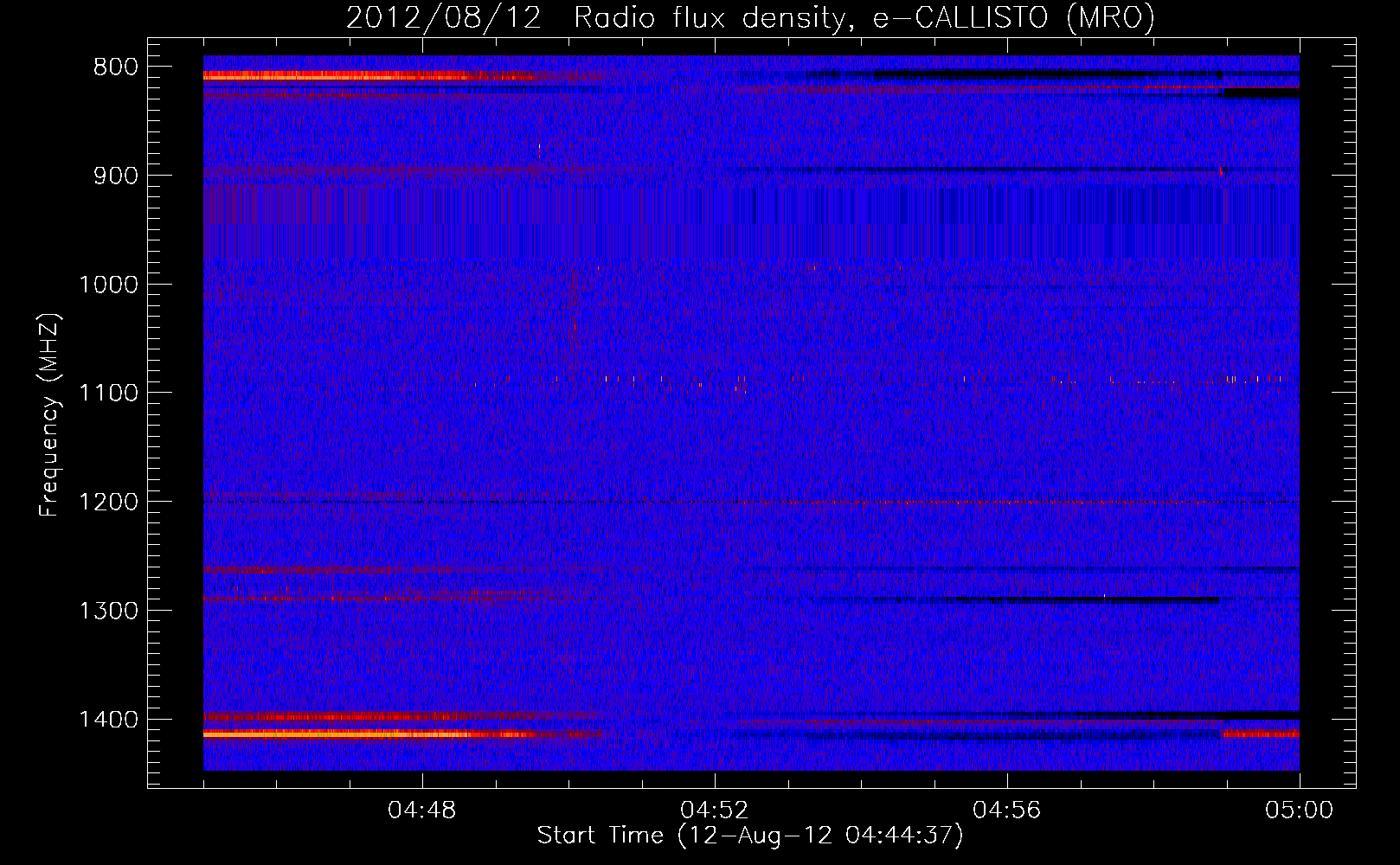
Task: Click the 04:52 time tick label
Action: [715, 811]
